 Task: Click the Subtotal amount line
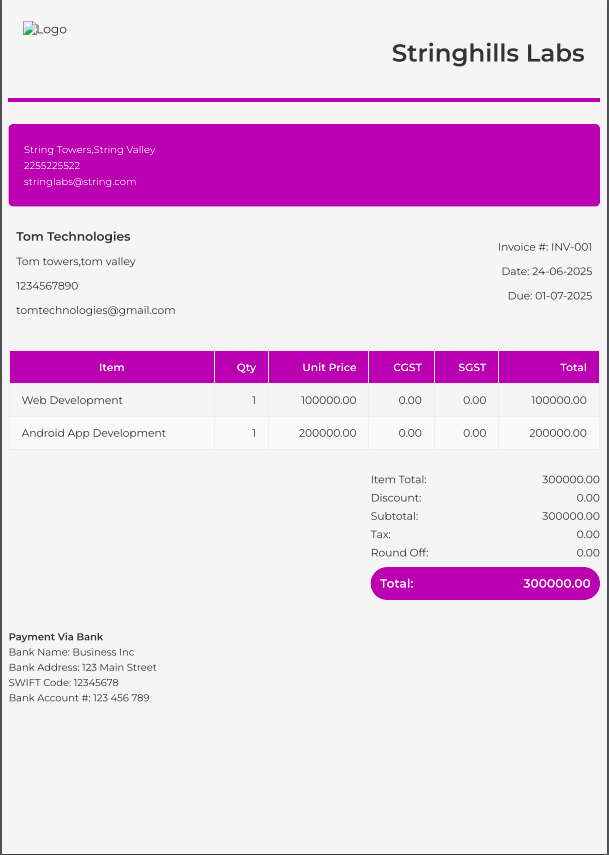[485, 516]
